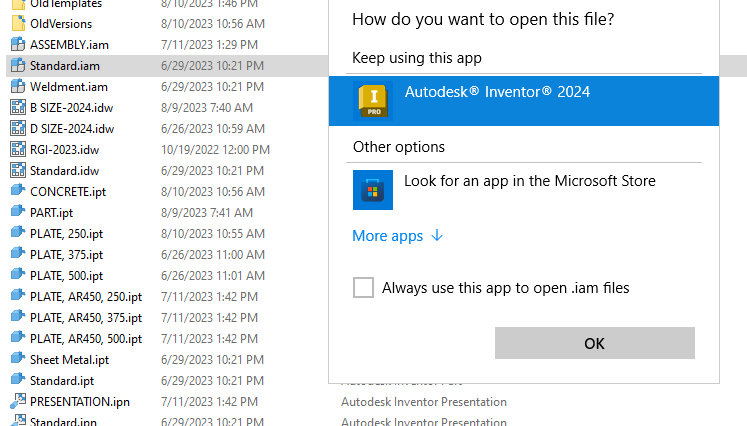Select Standard.idw file name
Viewport: 747px width, 426px height.
point(65,171)
